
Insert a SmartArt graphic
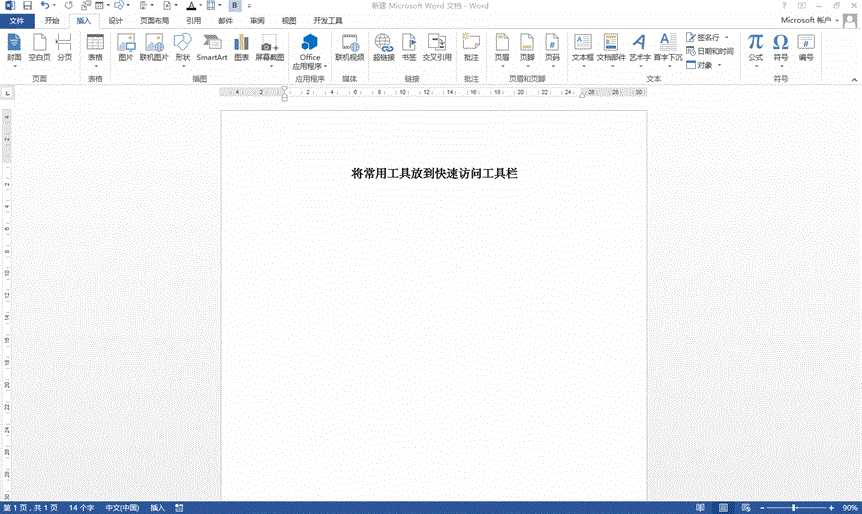[211, 47]
